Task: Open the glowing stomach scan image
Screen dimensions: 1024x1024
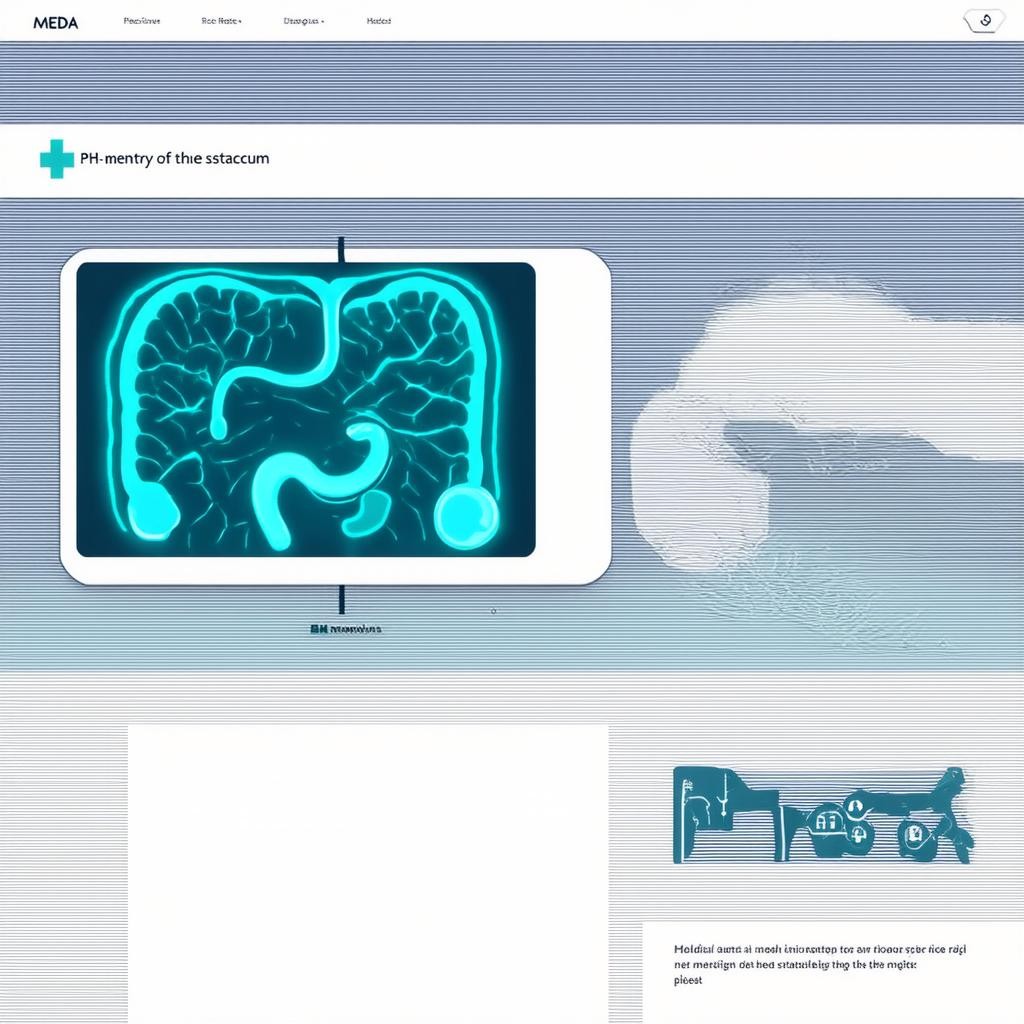Action: click(306, 409)
